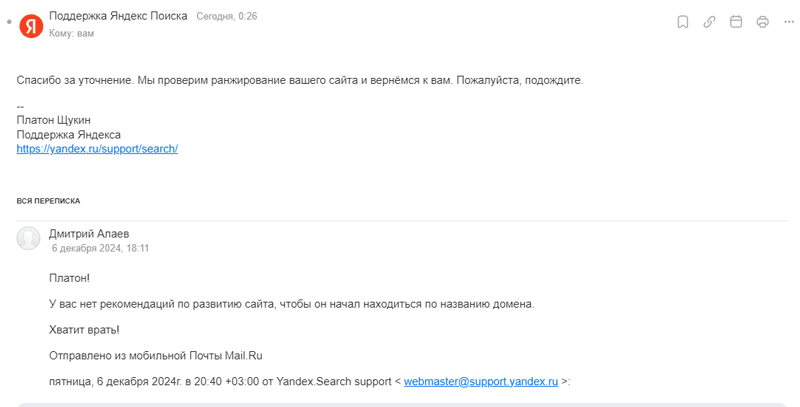This screenshot has width=800, height=407.
Task: Click Дмитрий Алаев's grey avatar
Action: (x=28, y=238)
